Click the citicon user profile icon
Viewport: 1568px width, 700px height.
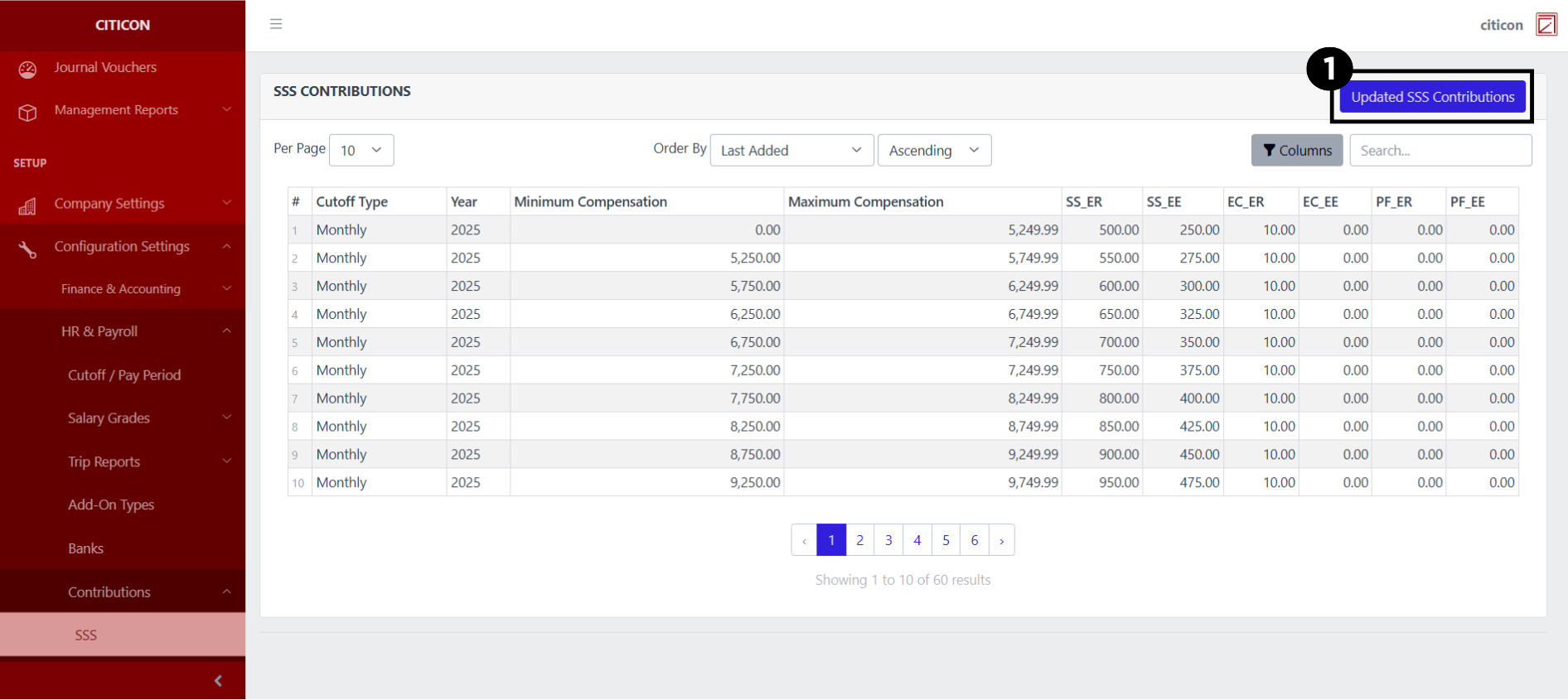pyautogui.click(x=1546, y=25)
